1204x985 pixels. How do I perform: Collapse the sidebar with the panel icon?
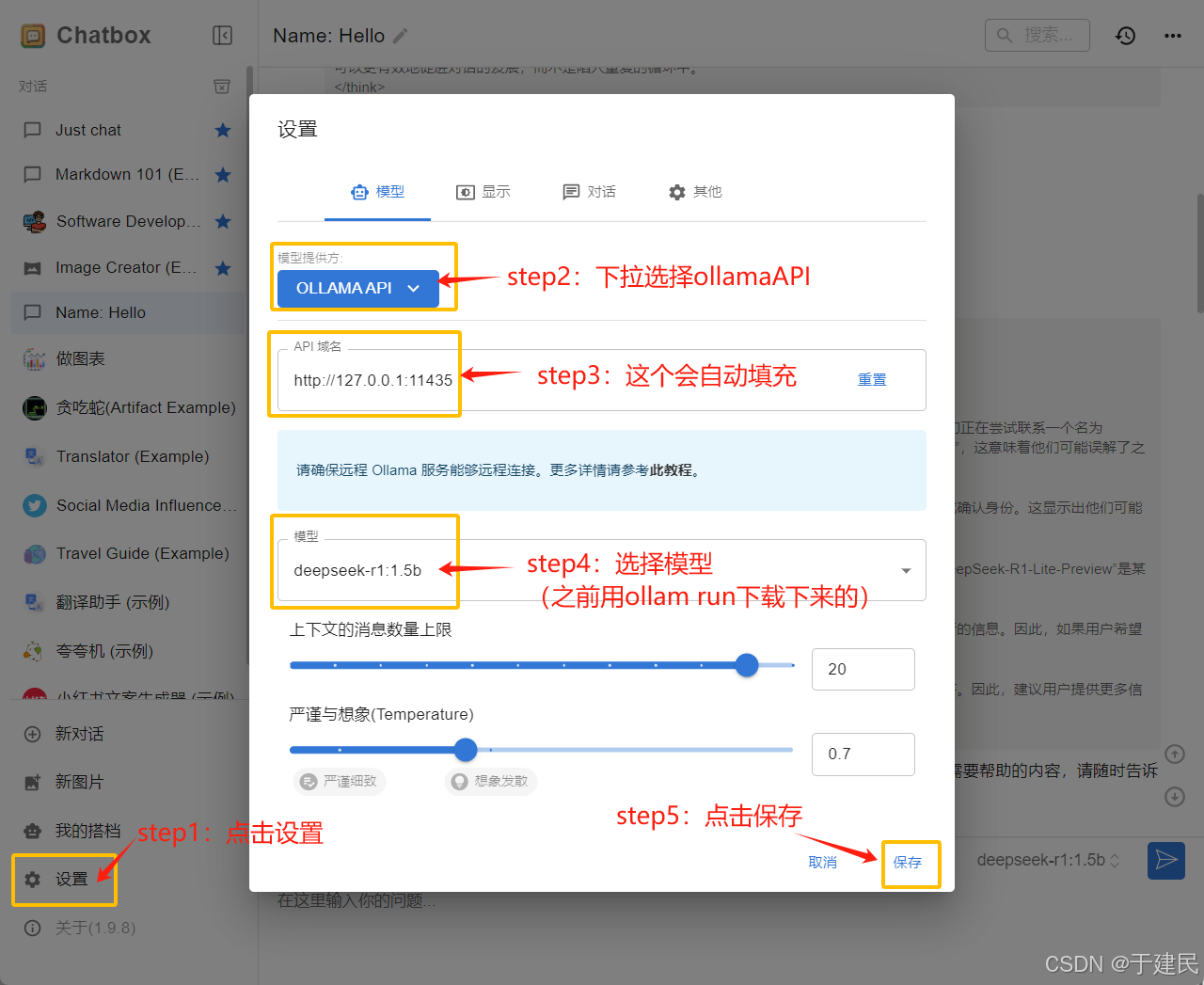tap(222, 36)
